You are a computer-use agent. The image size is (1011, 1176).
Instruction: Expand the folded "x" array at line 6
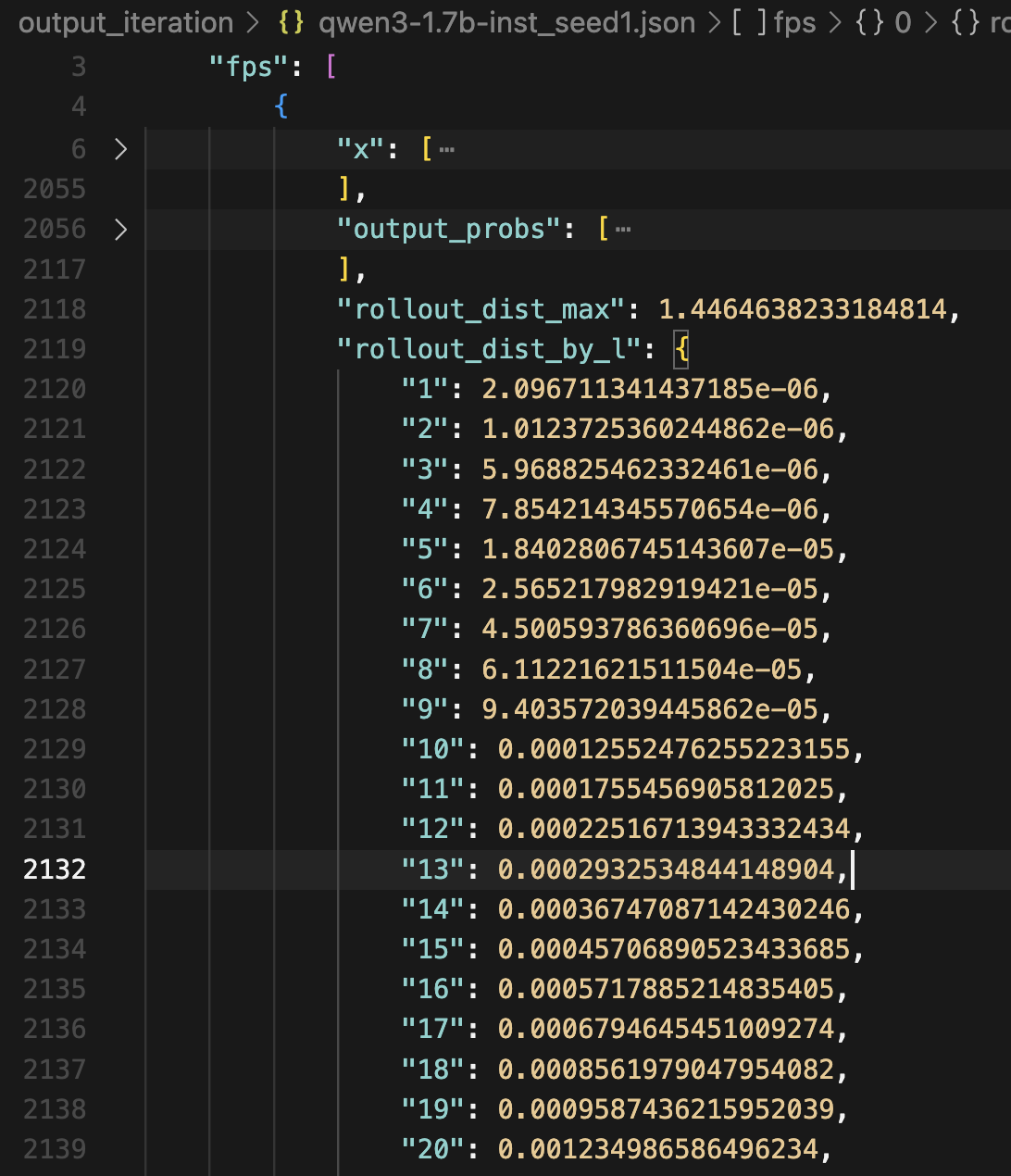[120, 149]
